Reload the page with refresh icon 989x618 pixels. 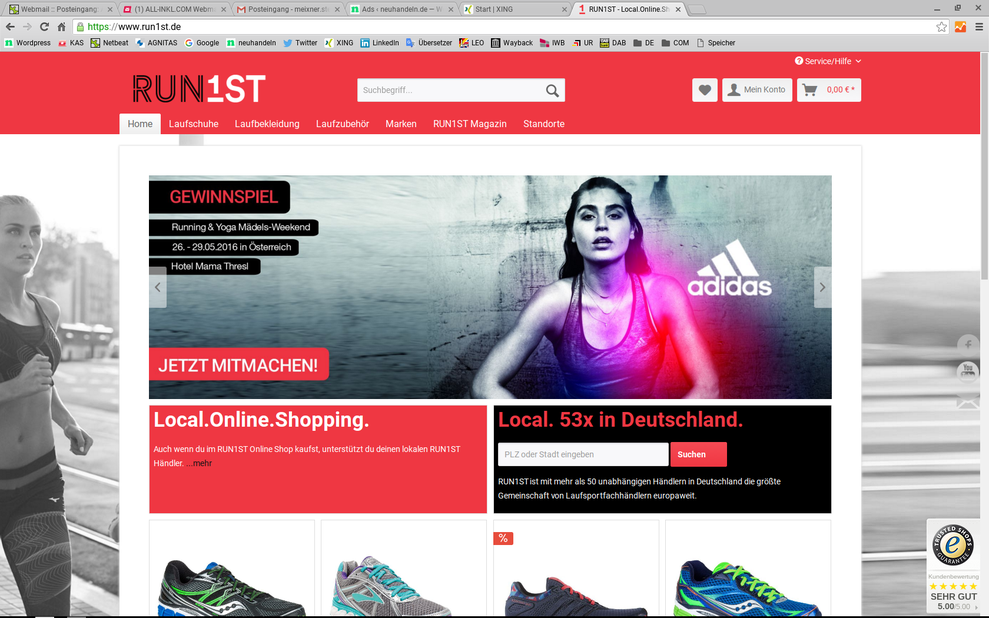click(44, 26)
